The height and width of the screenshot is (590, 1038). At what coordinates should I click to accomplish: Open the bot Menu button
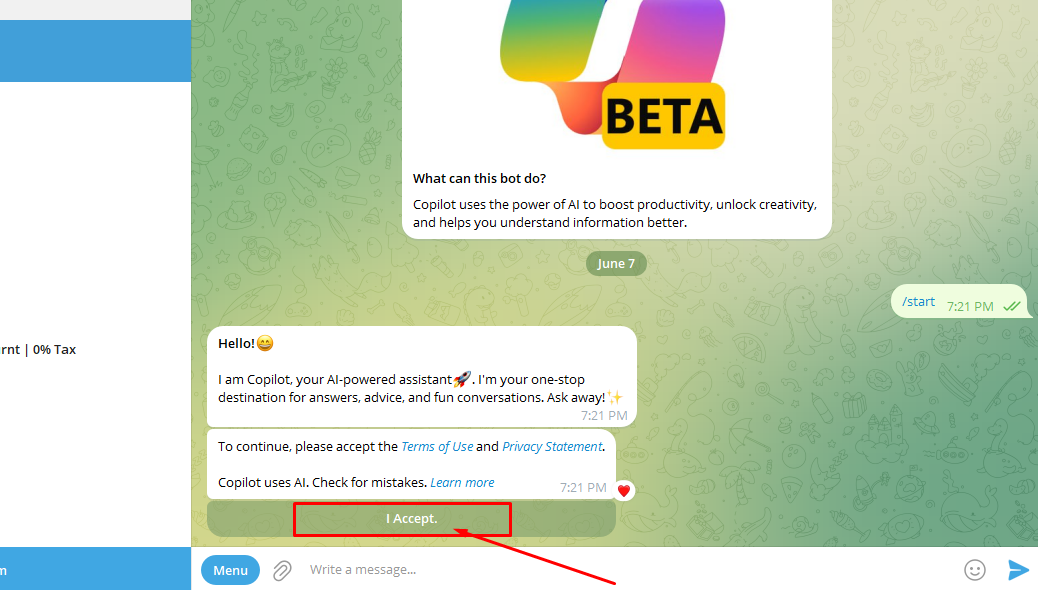click(230, 570)
